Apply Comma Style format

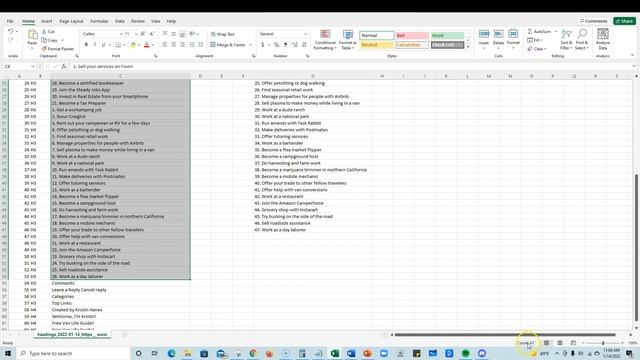[x=285, y=45]
